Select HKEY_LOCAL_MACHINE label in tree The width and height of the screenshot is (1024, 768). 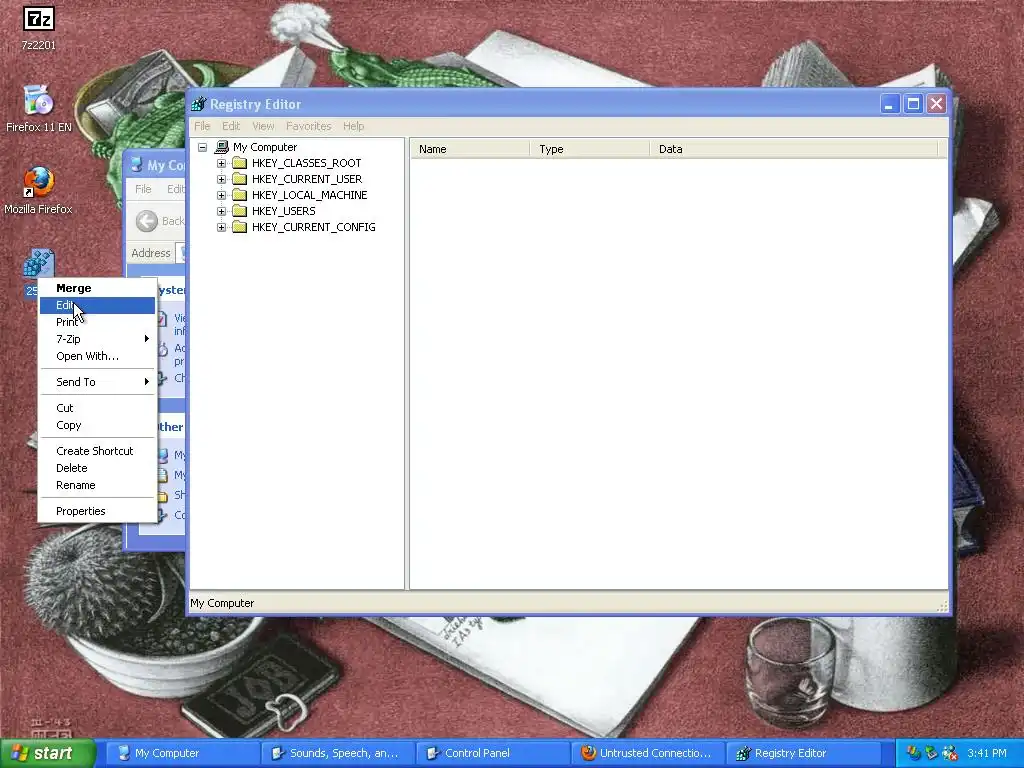pos(310,195)
